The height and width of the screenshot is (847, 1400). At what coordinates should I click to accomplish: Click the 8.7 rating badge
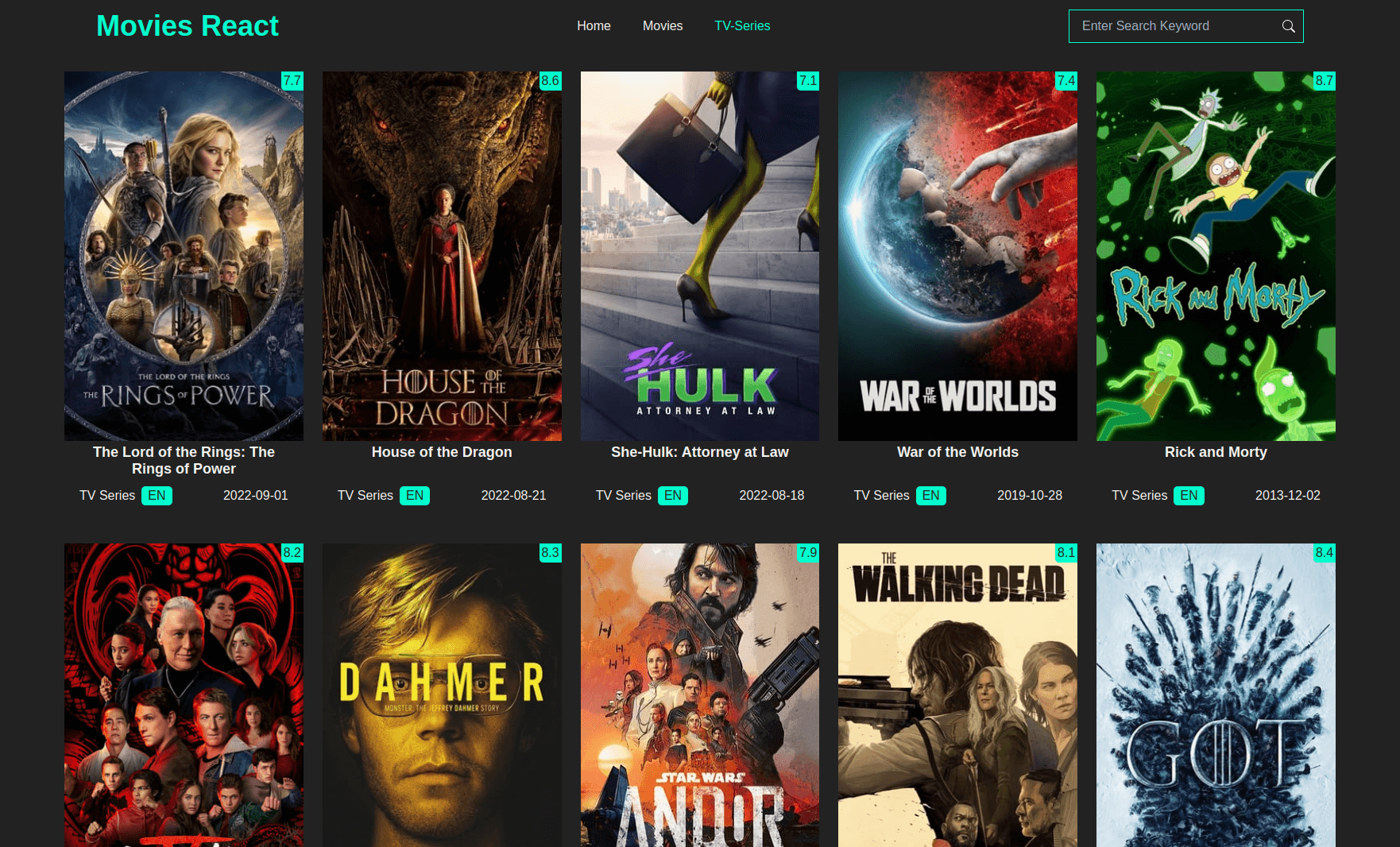pyautogui.click(x=1325, y=80)
